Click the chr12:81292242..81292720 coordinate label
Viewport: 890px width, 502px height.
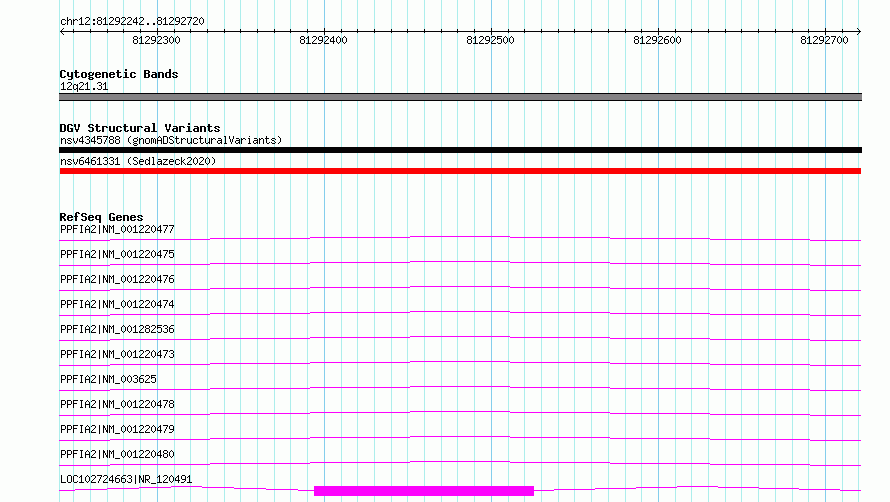pos(132,21)
